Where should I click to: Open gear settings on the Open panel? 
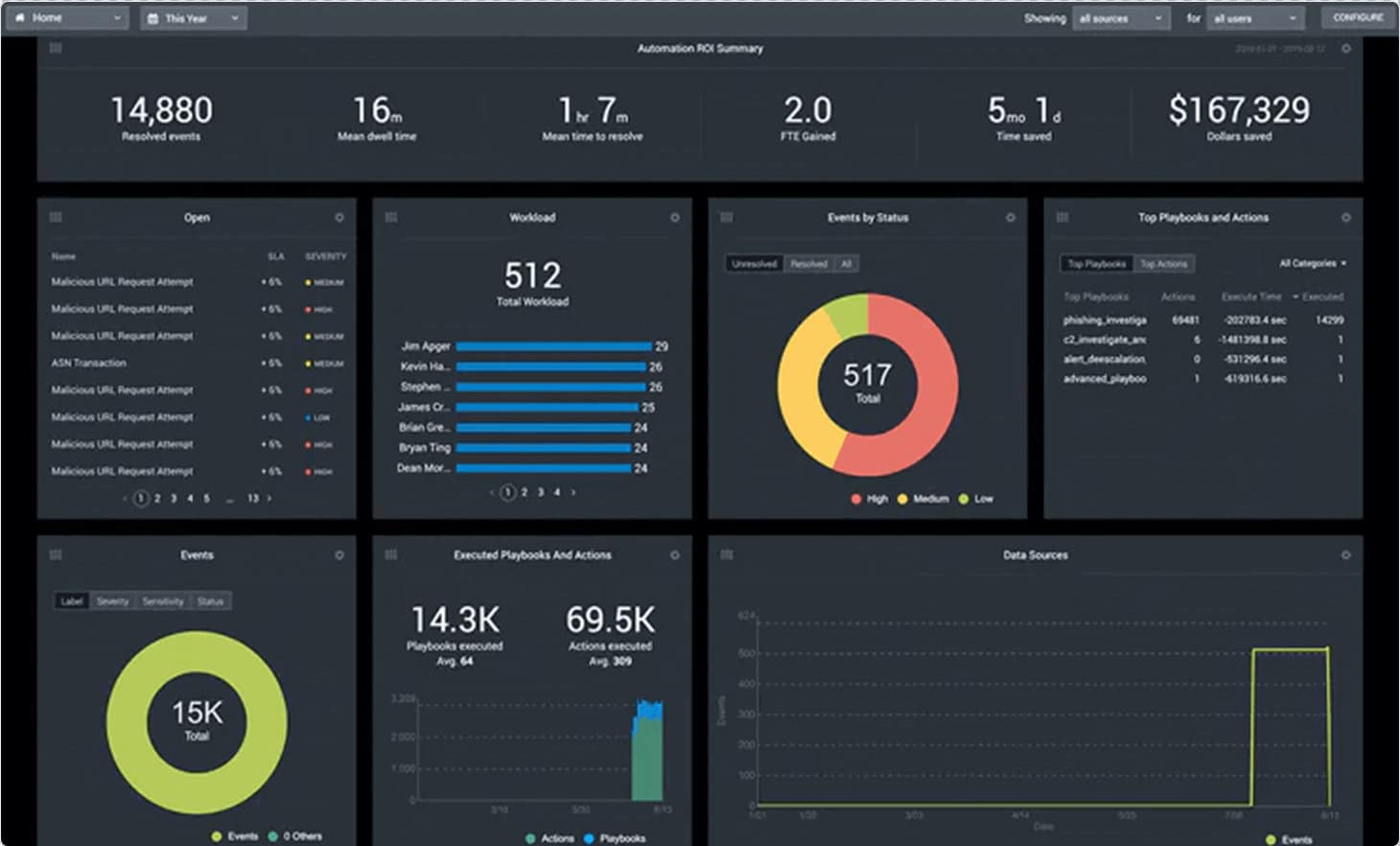(x=339, y=218)
